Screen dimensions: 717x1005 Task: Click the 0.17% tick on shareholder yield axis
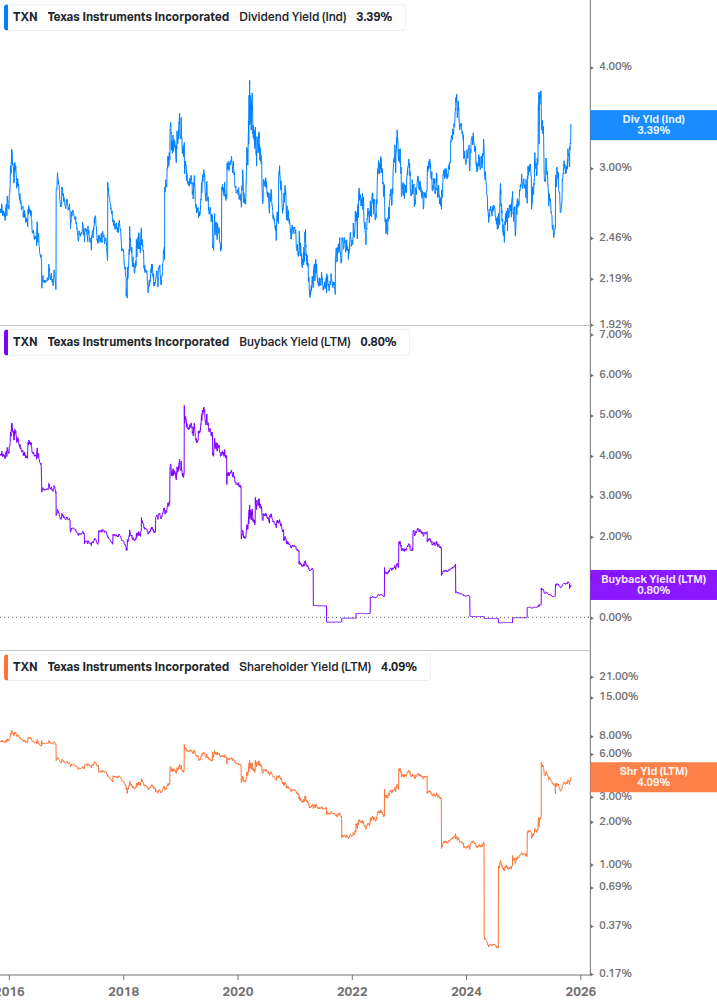pos(615,973)
